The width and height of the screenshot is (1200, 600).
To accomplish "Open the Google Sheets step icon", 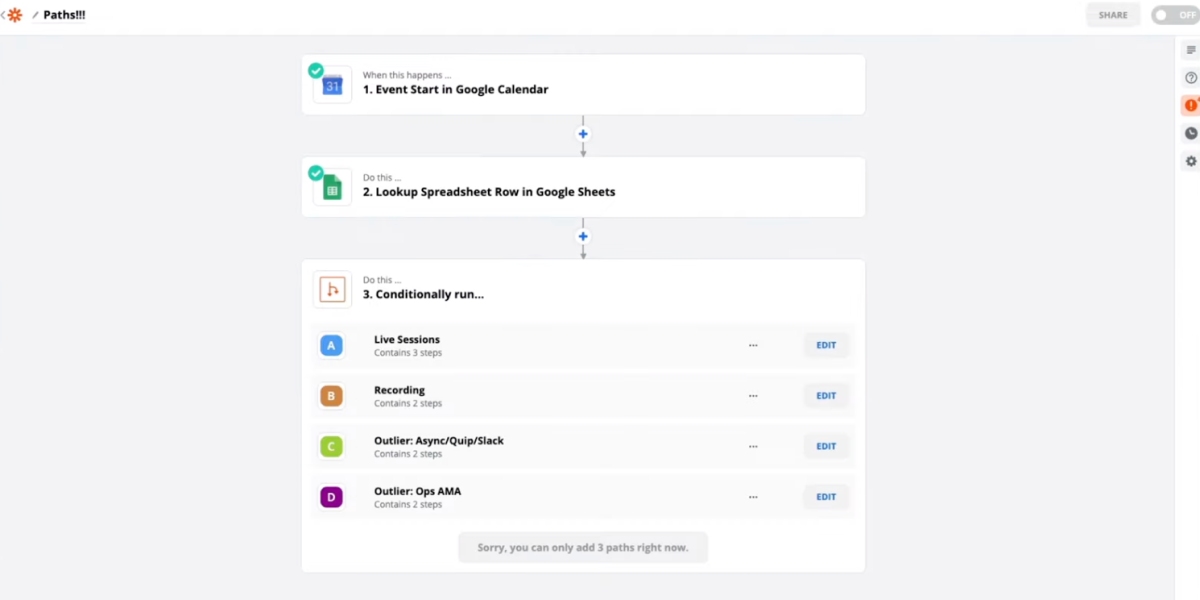I will point(332,187).
